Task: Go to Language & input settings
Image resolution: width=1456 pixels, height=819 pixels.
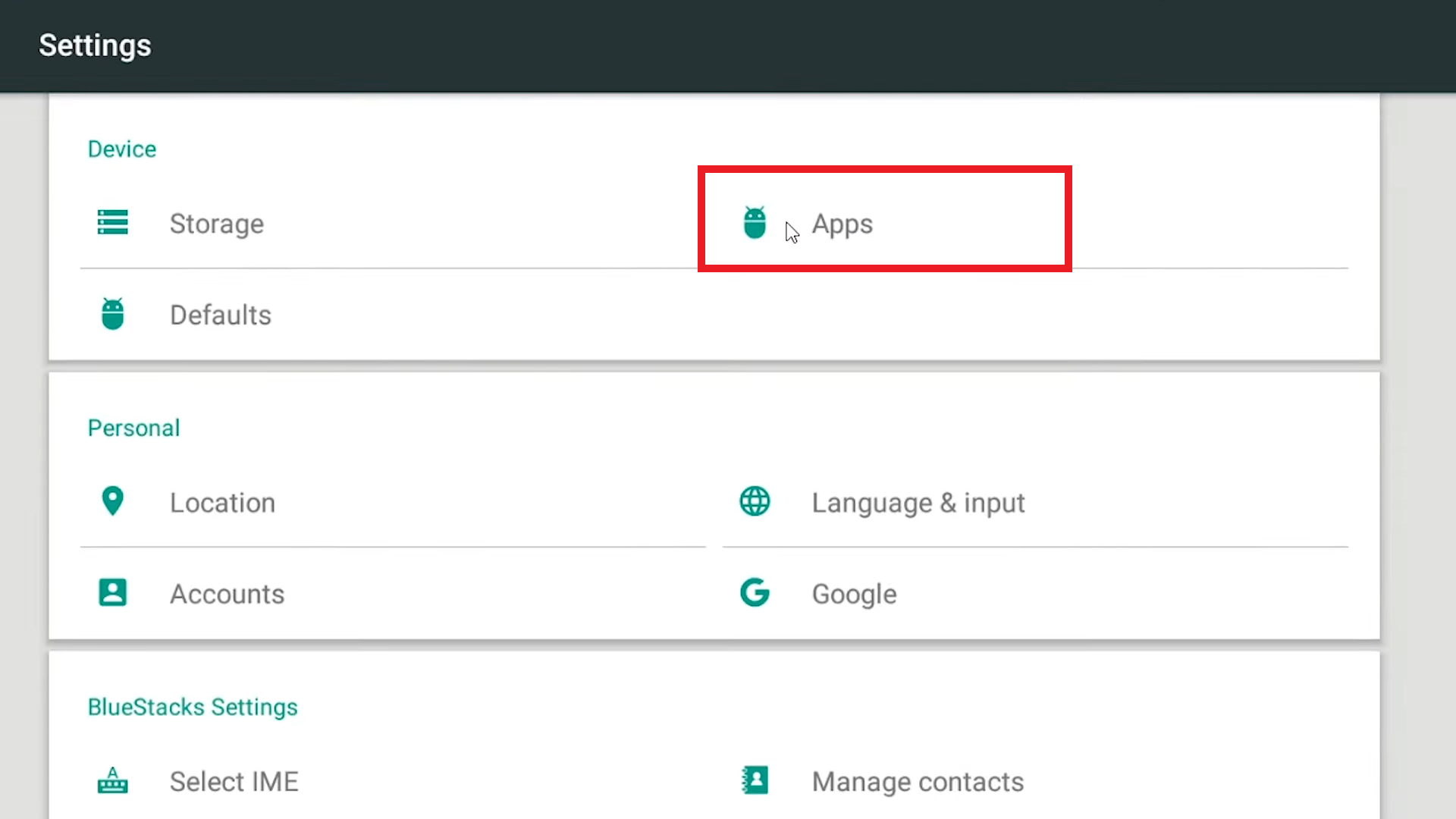Action: point(918,503)
